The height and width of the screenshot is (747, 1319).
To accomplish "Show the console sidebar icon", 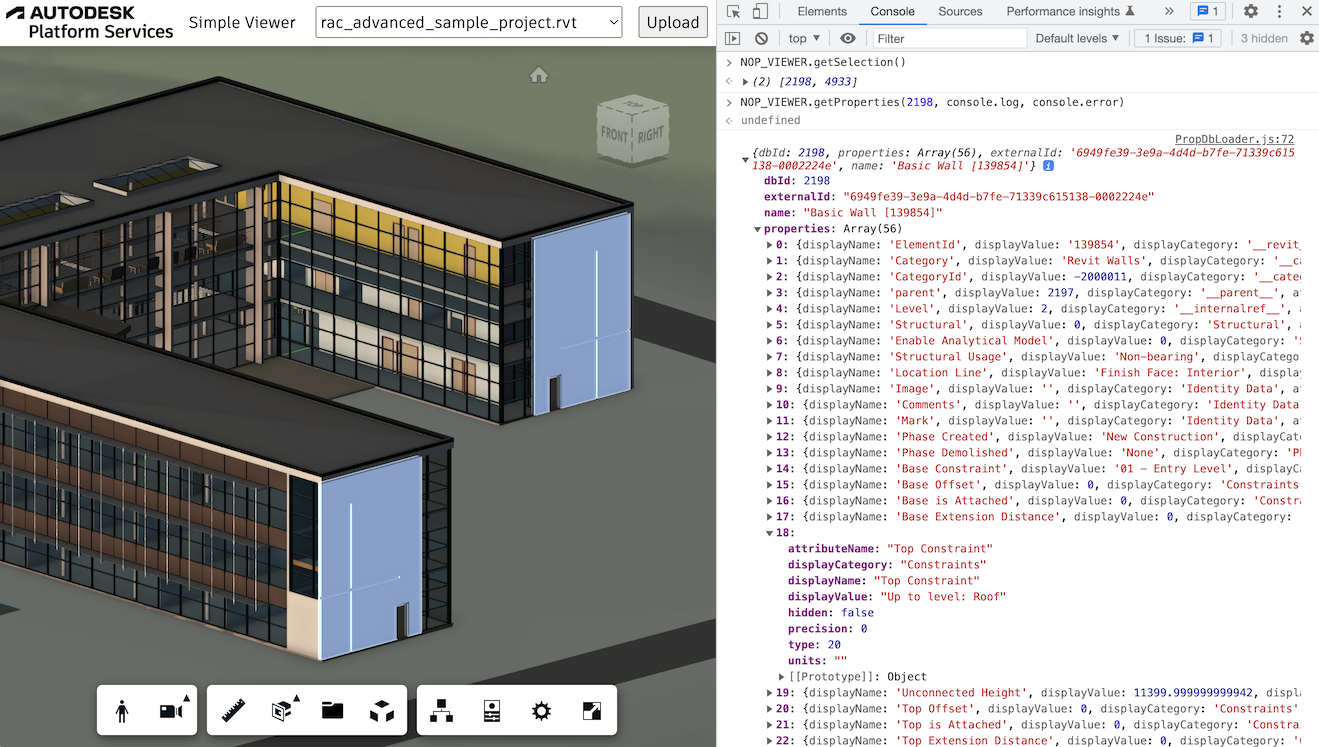I will (x=733, y=38).
